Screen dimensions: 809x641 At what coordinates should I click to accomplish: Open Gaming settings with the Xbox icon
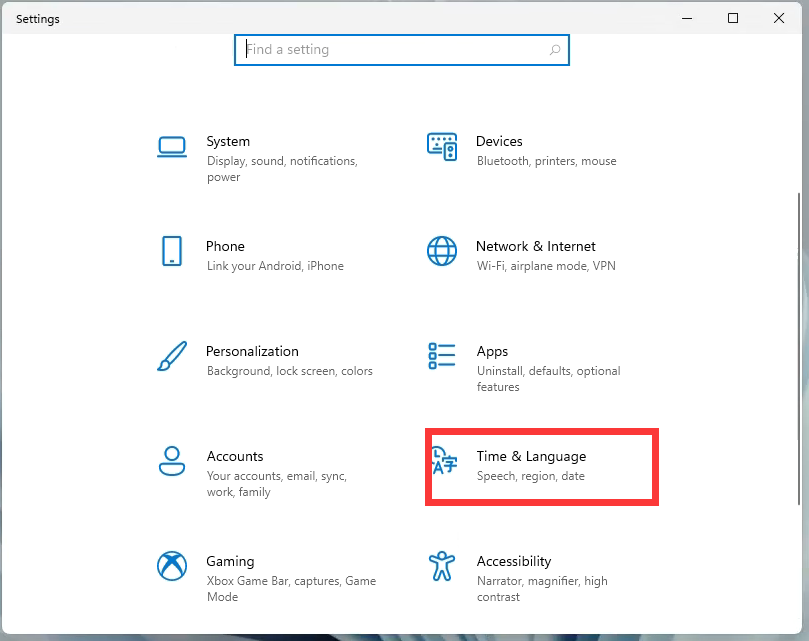[x=172, y=566]
